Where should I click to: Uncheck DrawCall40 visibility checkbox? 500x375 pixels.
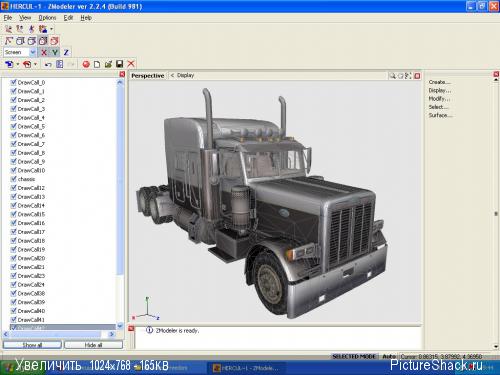tap(14, 311)
